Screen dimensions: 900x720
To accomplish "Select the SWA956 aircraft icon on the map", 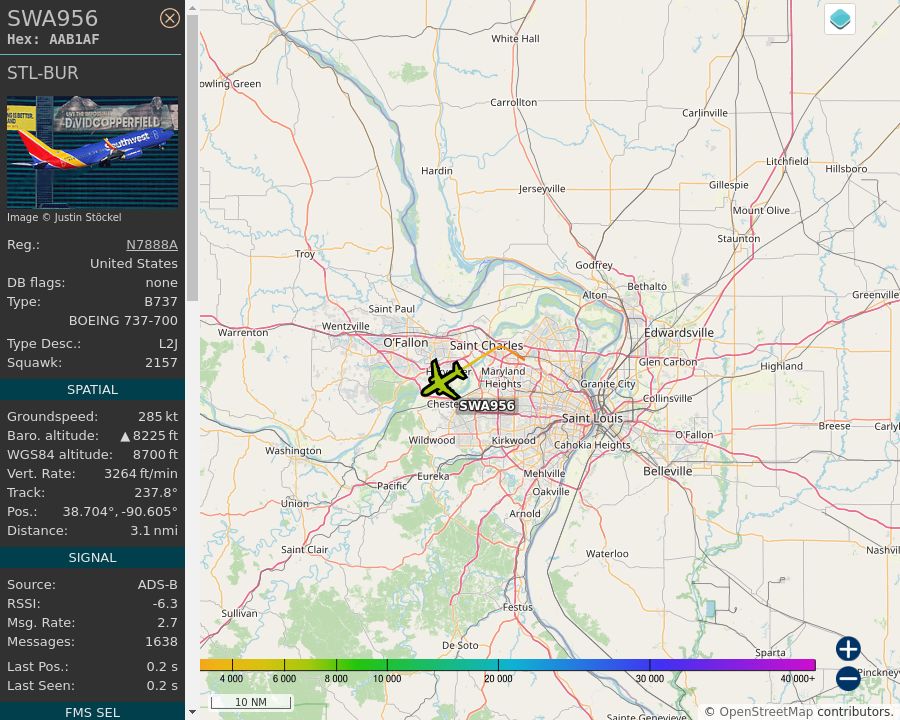I will [443, 380].
